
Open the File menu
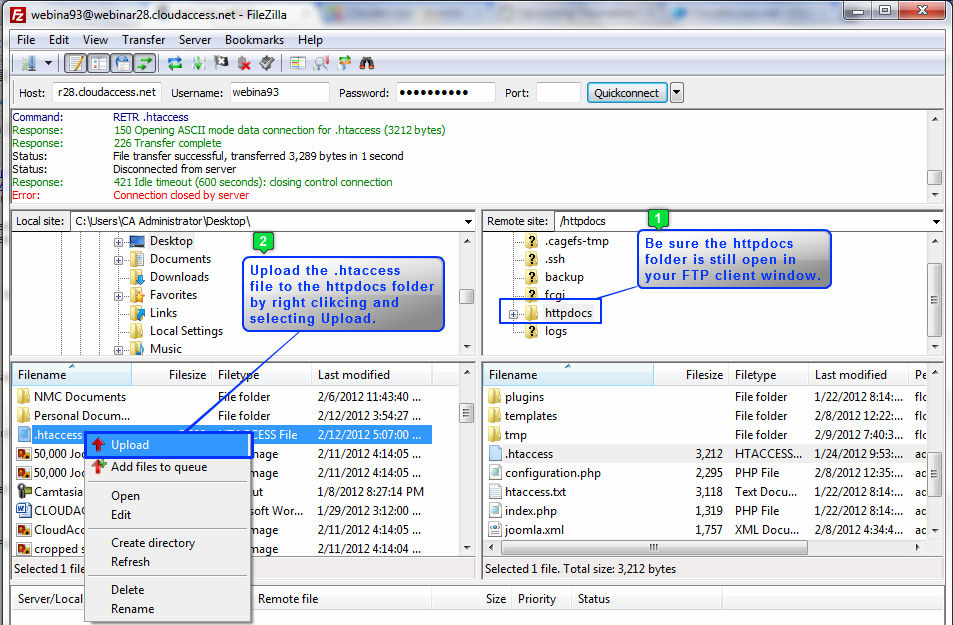tap(26, 40)
